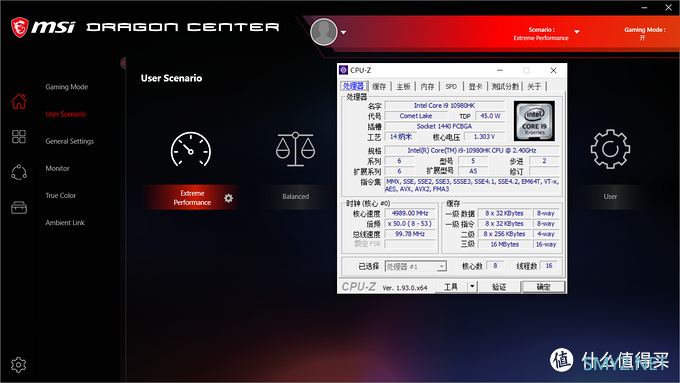Click the Intel Core i9 logo badge
Viewport: 680px width, 383px height.
[x=534, y=121]
